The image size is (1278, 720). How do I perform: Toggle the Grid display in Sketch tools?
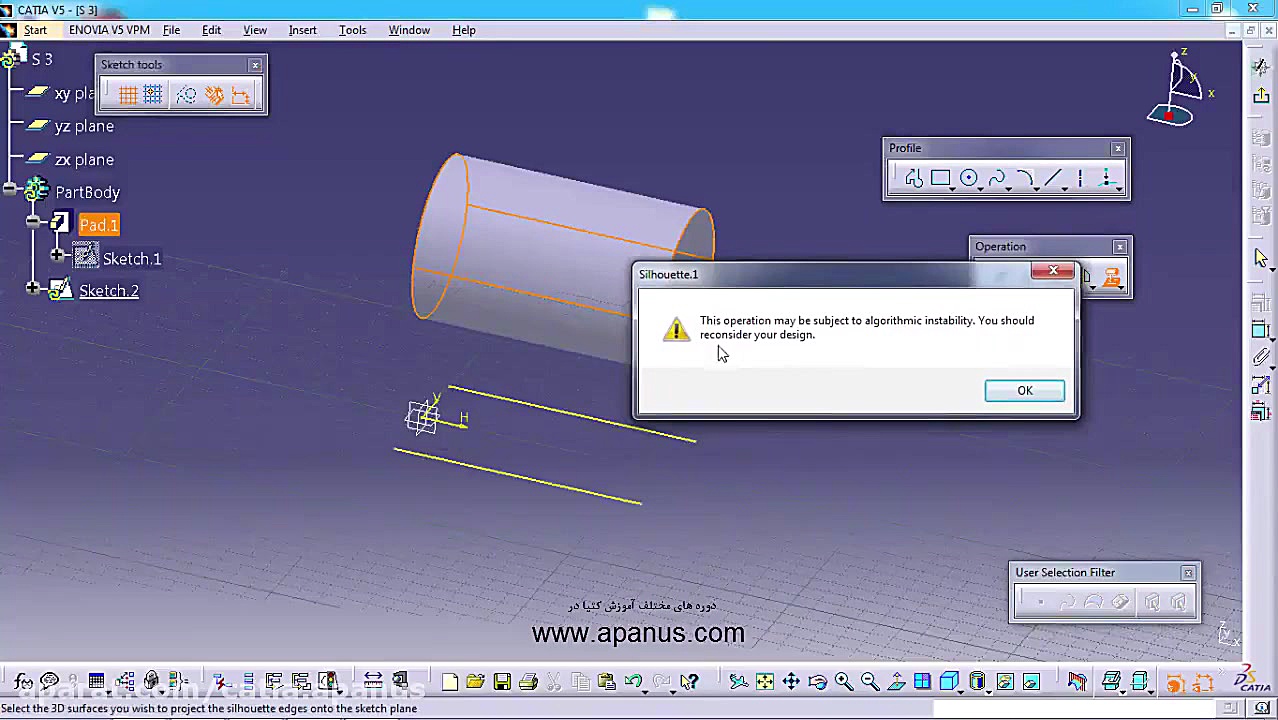(x=128, y=95)
